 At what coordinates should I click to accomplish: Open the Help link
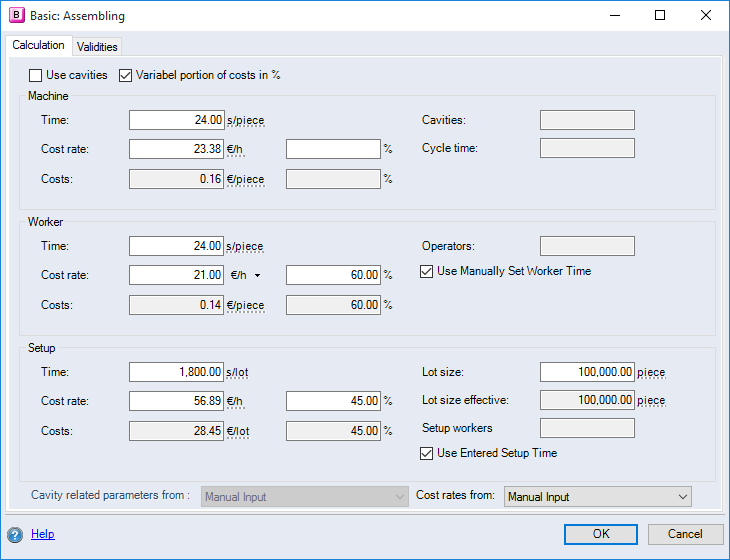click(43, 534)
